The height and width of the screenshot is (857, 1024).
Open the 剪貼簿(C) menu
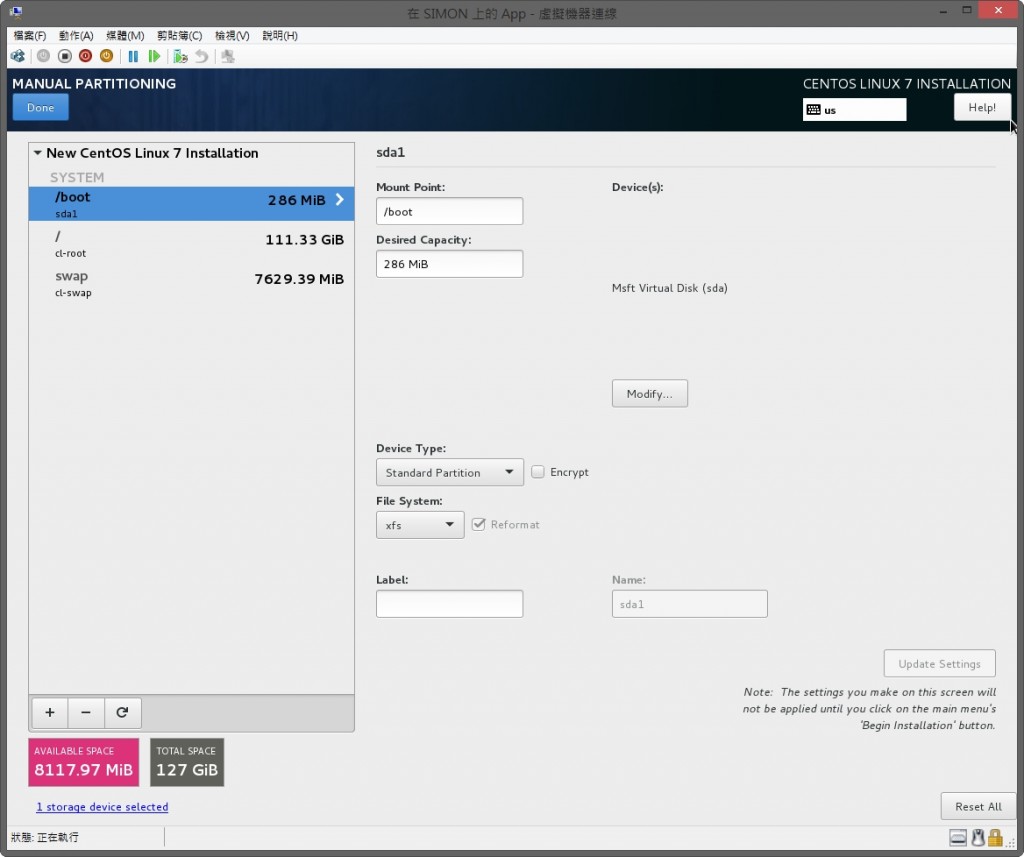179,35
